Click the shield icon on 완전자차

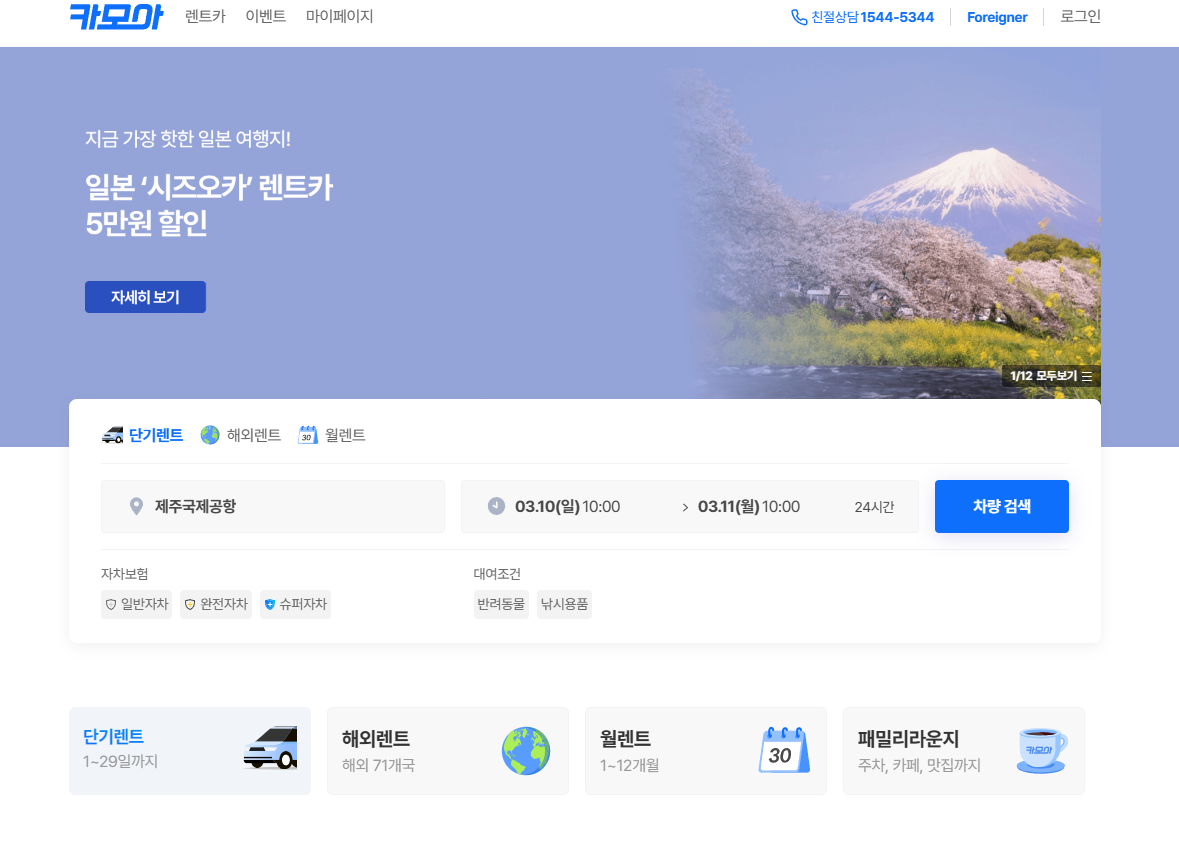190,605
